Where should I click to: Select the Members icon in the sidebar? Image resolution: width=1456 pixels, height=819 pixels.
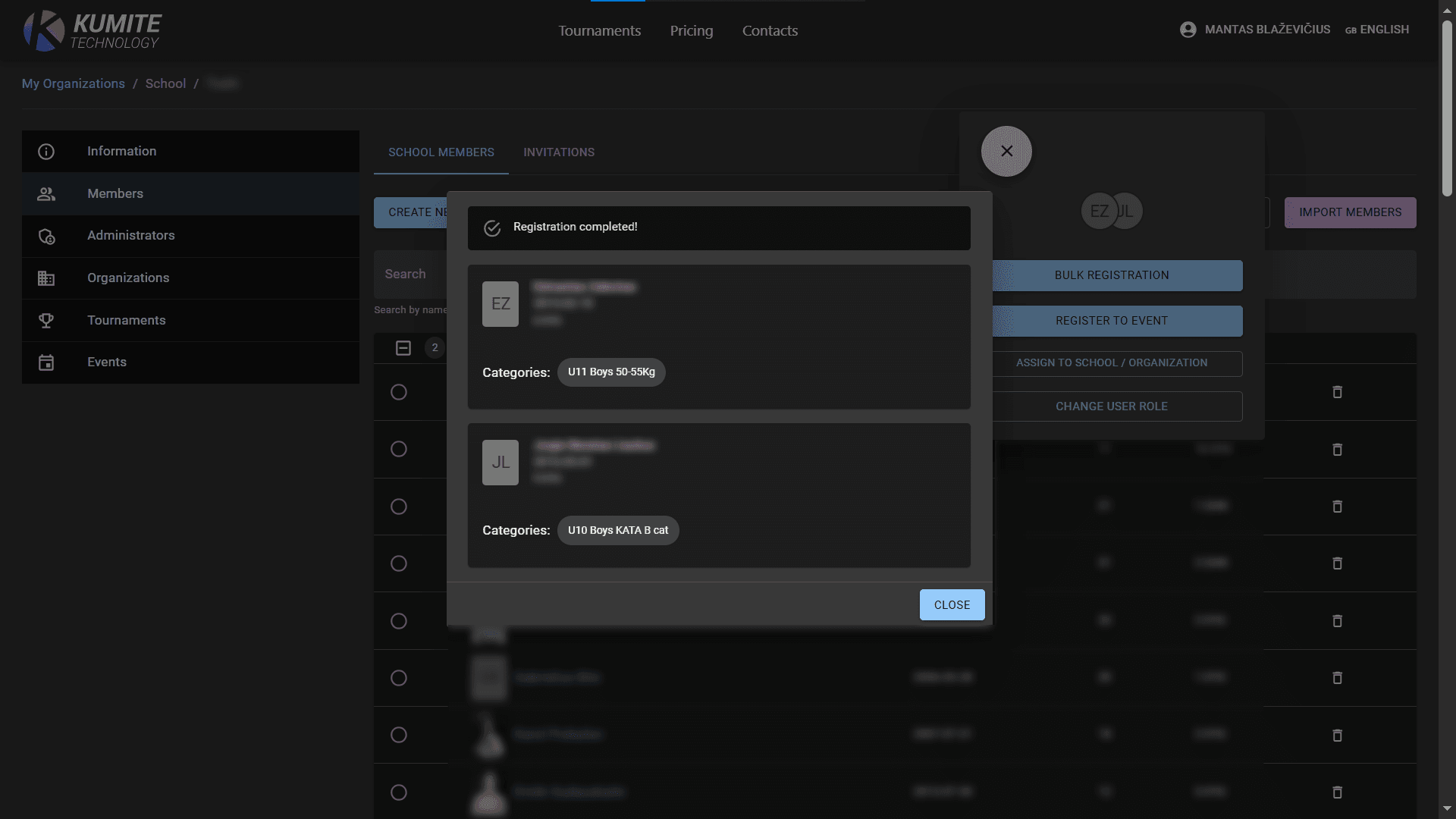pos(45,193)
